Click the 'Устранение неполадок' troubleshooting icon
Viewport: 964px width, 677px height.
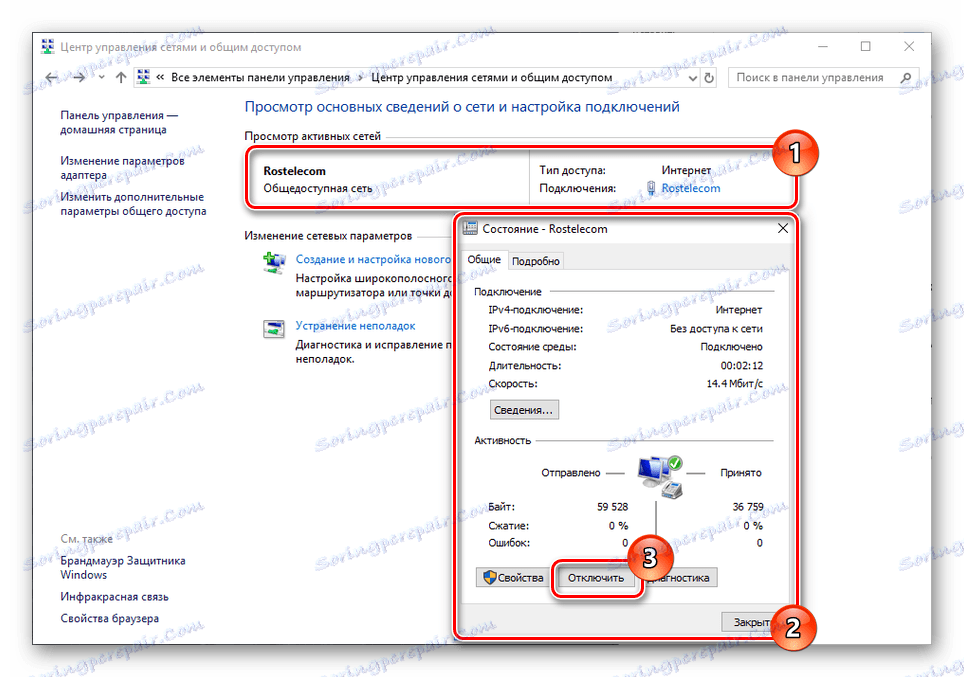click(272, 329)
